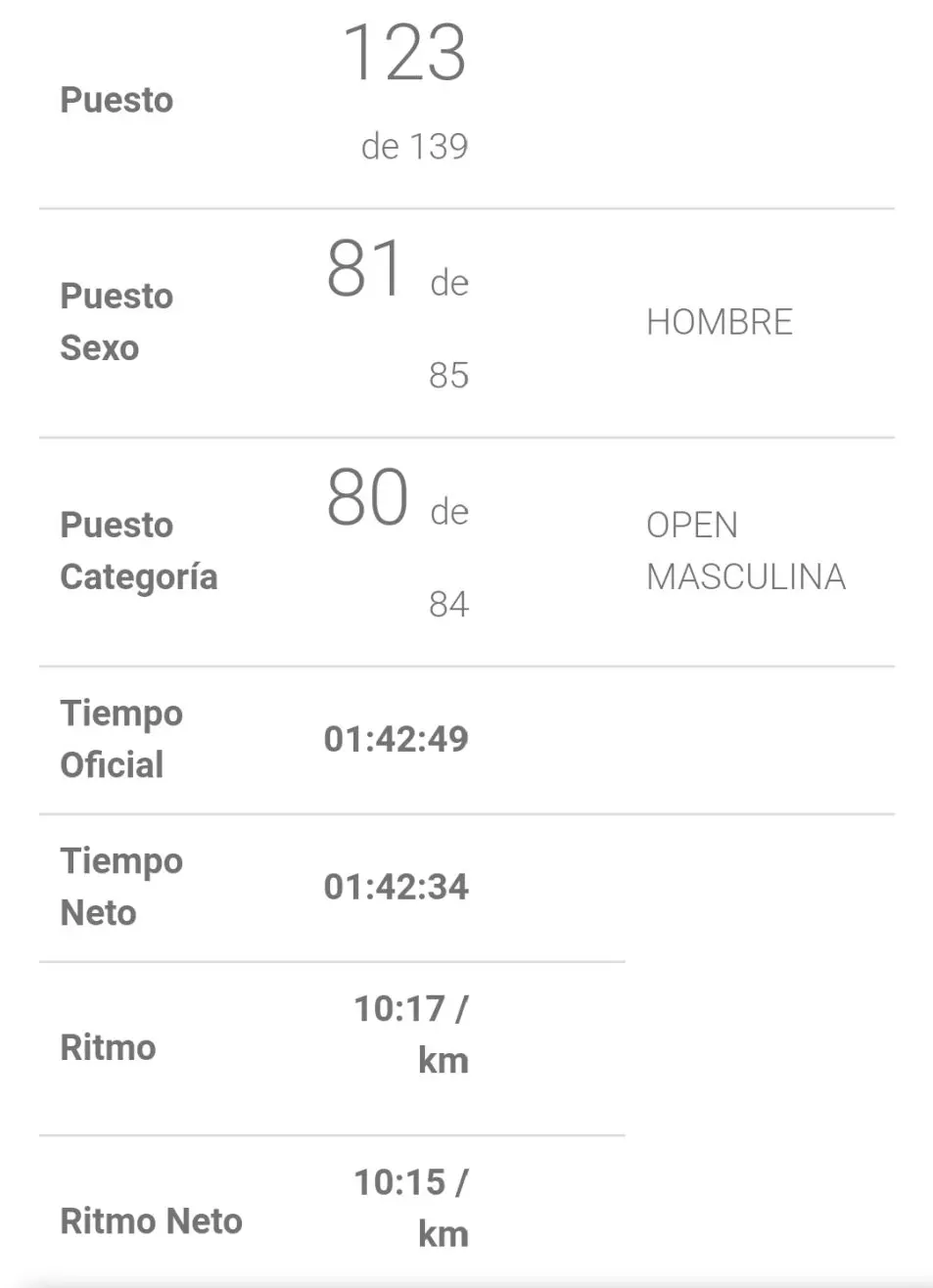
Task: Tap the Ritmo Neto label
Action: (x=151, y=1221)
